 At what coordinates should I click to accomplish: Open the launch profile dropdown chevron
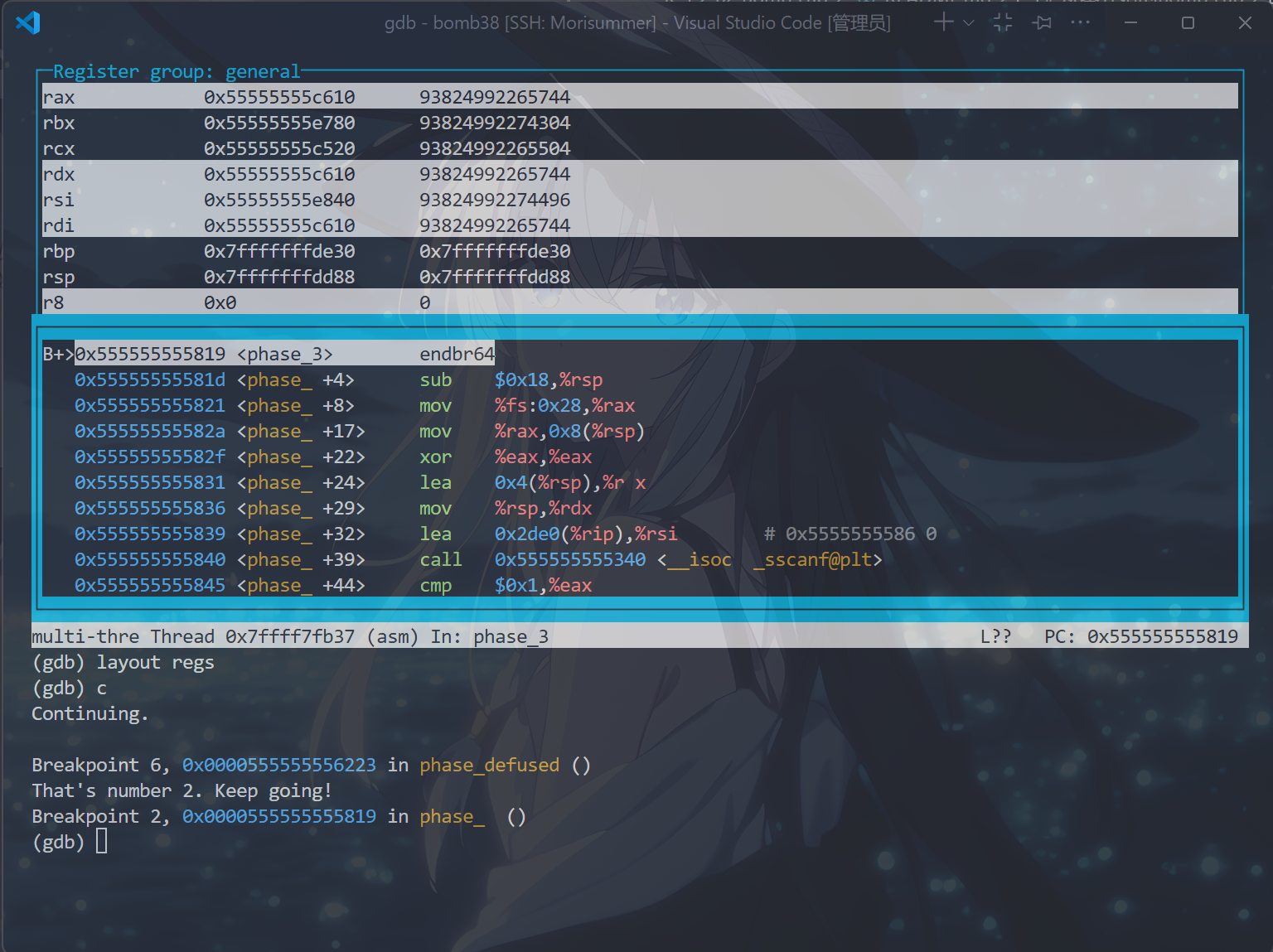[x=968, y=23]
